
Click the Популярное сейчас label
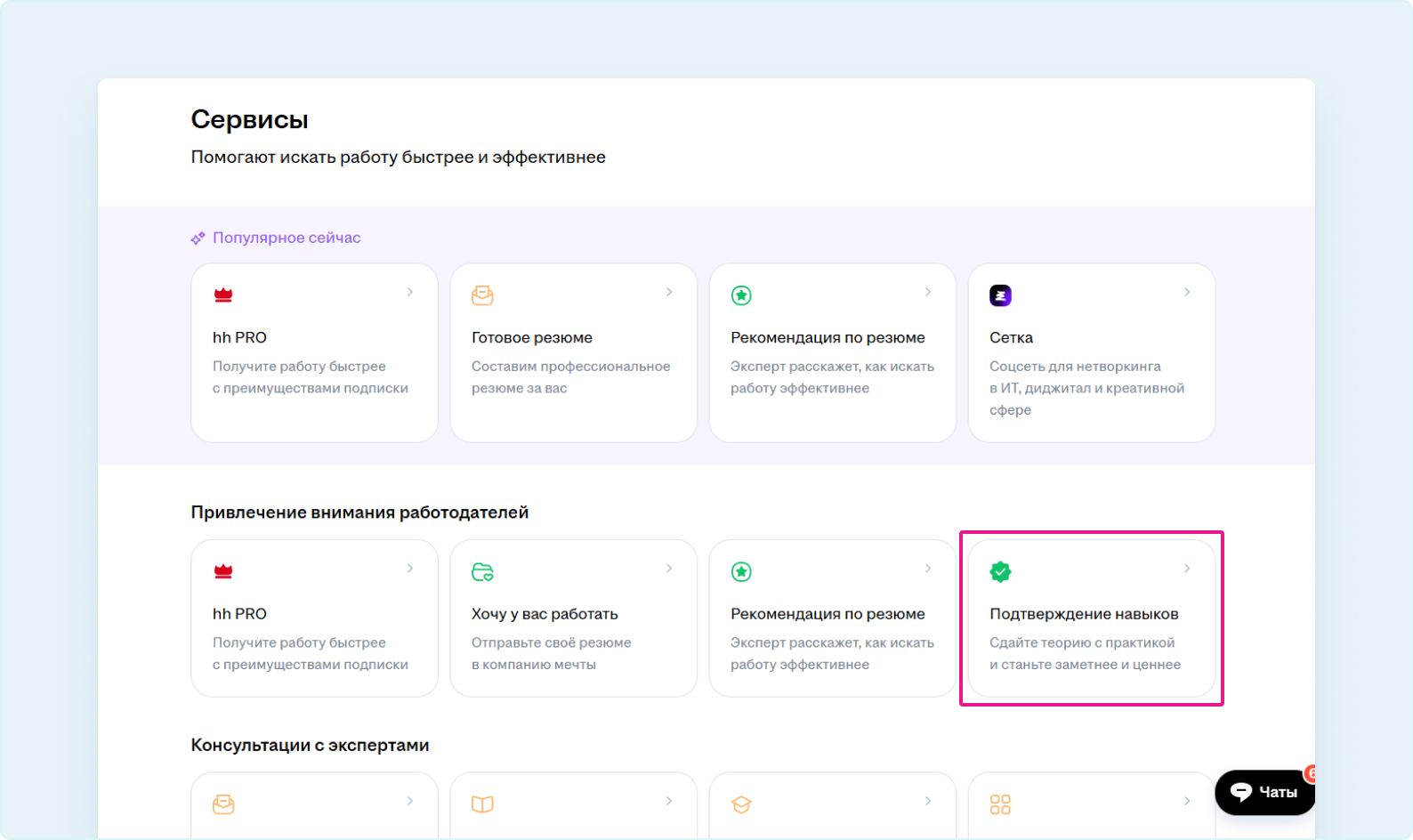(287, 238)
